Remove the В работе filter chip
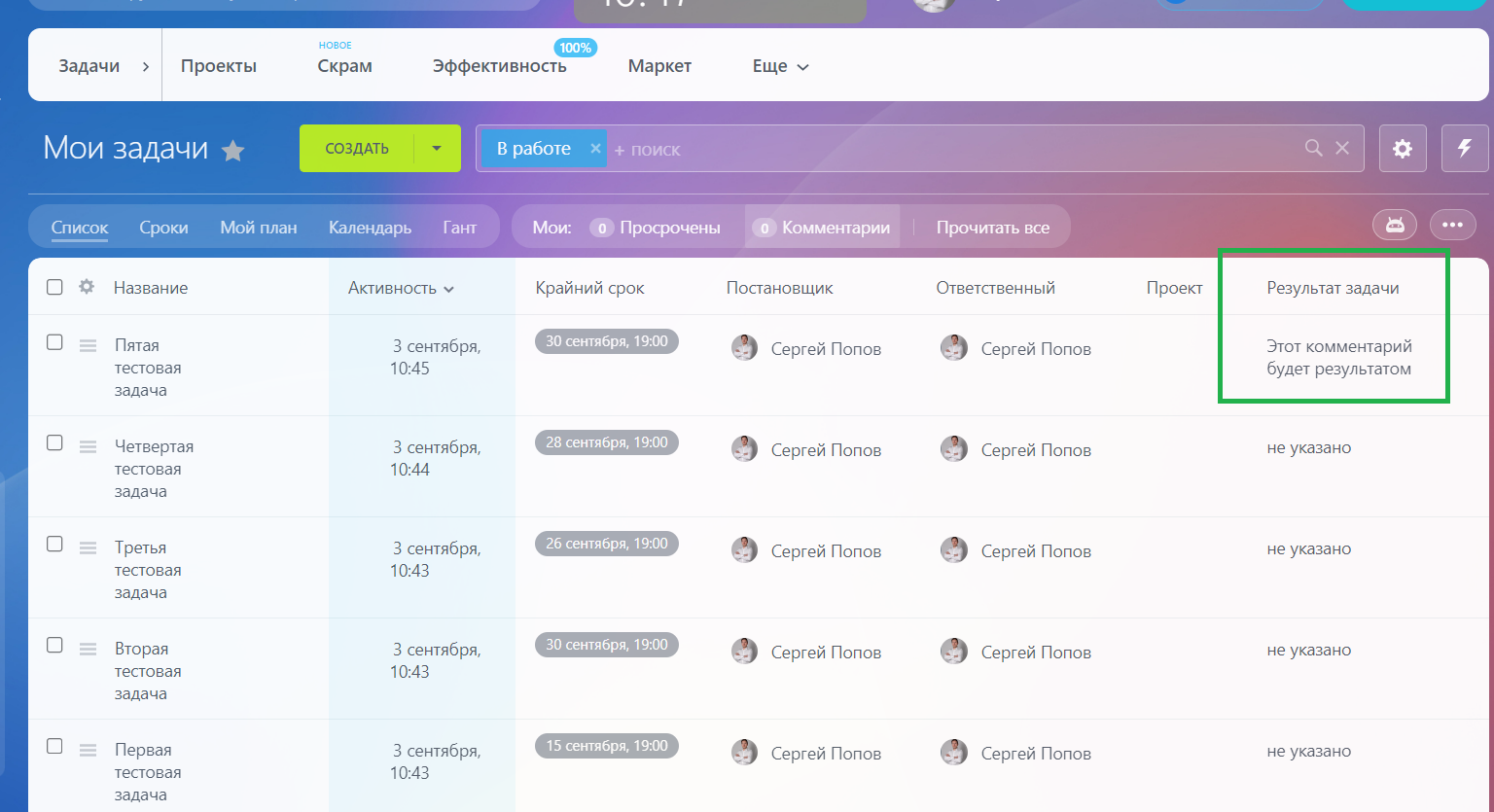 pos(595,149)
